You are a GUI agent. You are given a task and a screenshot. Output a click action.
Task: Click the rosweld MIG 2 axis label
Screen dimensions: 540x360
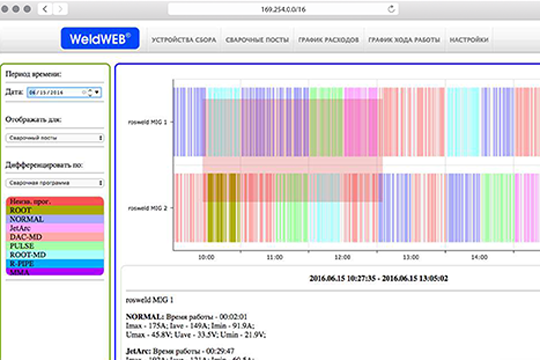[147, 208]
